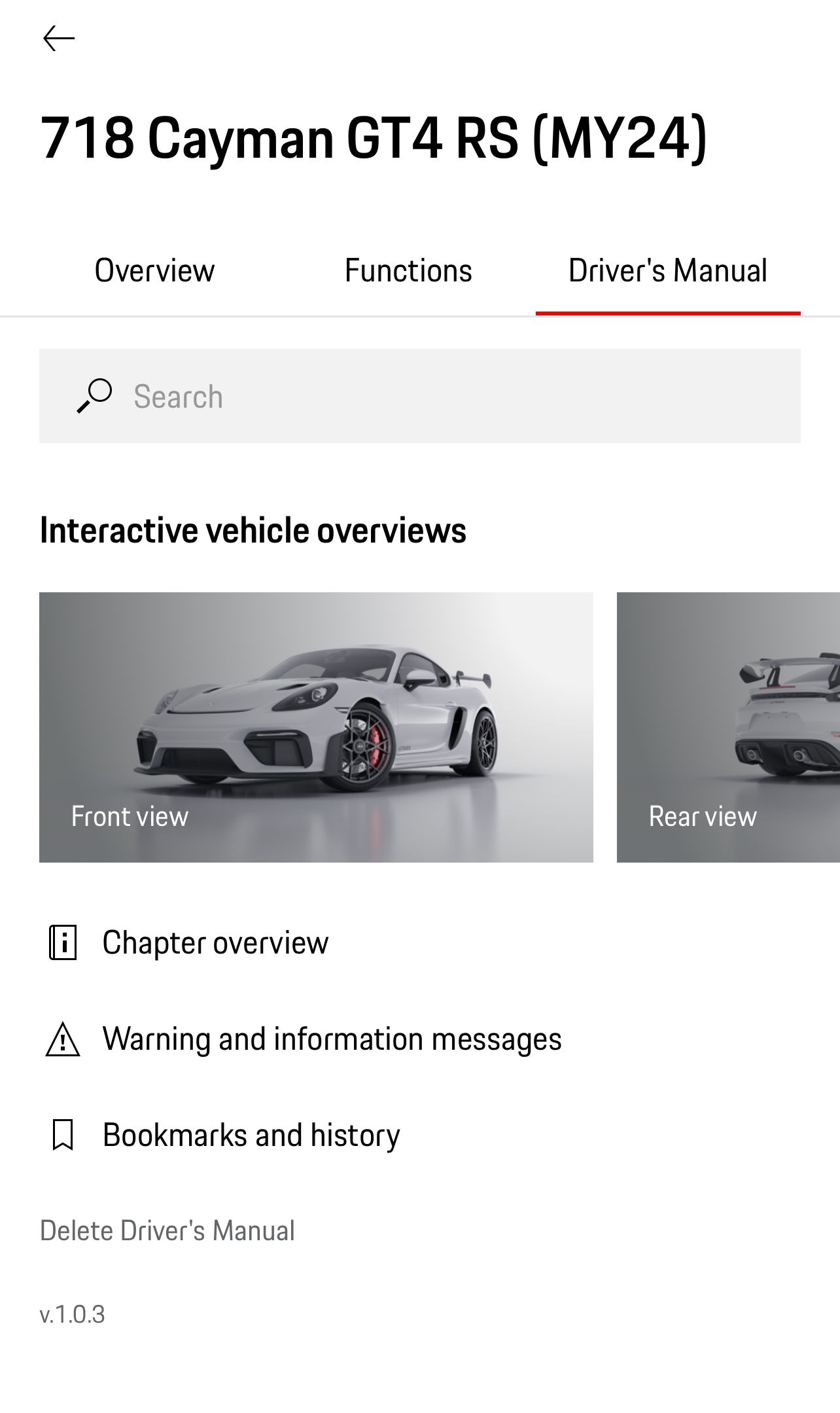The height and width of the screenshot is (1413, 840).
Task: Open the Functions tab
Action: 408,271
